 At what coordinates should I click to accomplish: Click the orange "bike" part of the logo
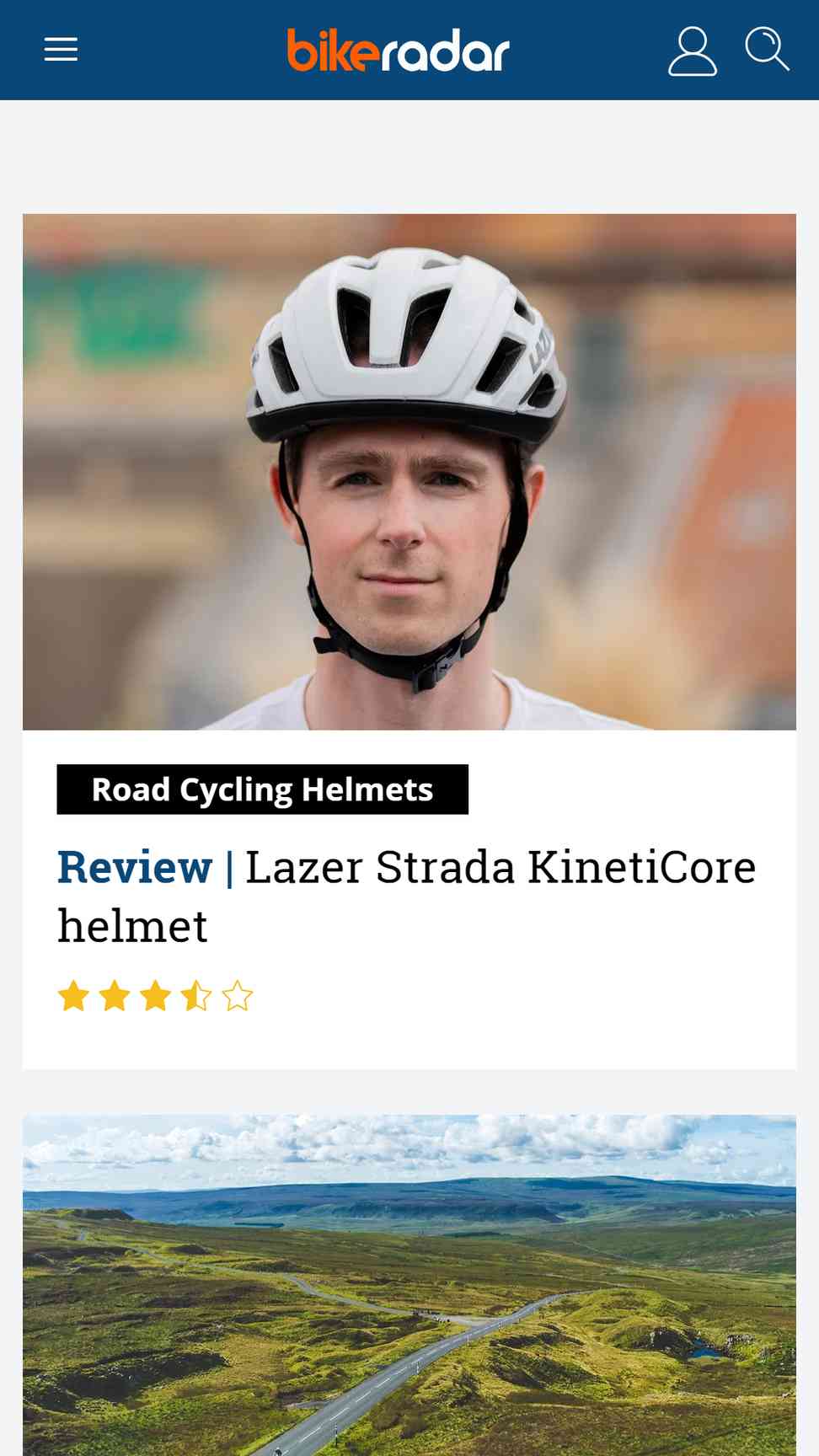pyautogui.click(x=333, y=50)
